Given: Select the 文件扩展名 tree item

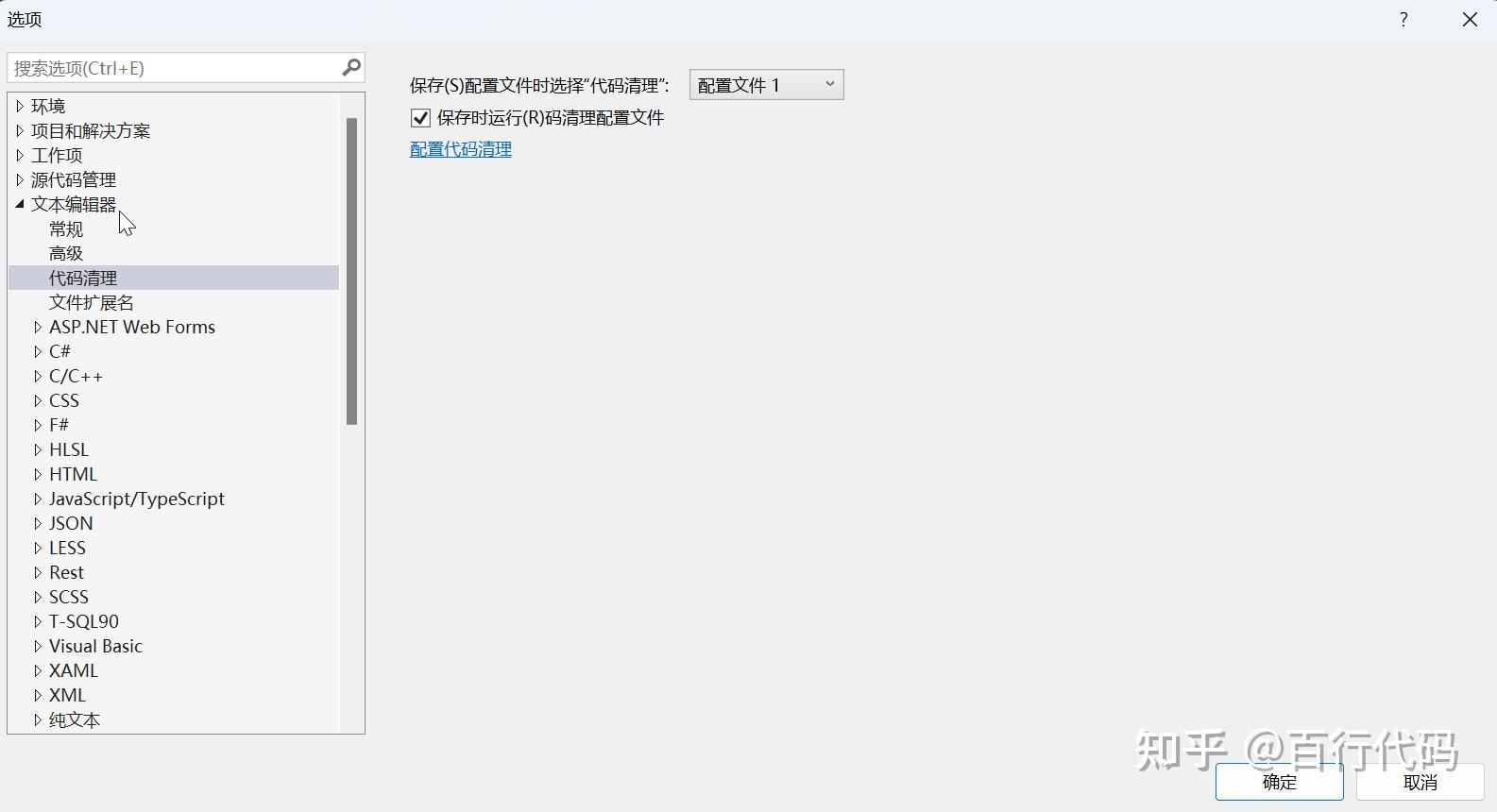Looking at the screenshot, I should coord(92,302).
